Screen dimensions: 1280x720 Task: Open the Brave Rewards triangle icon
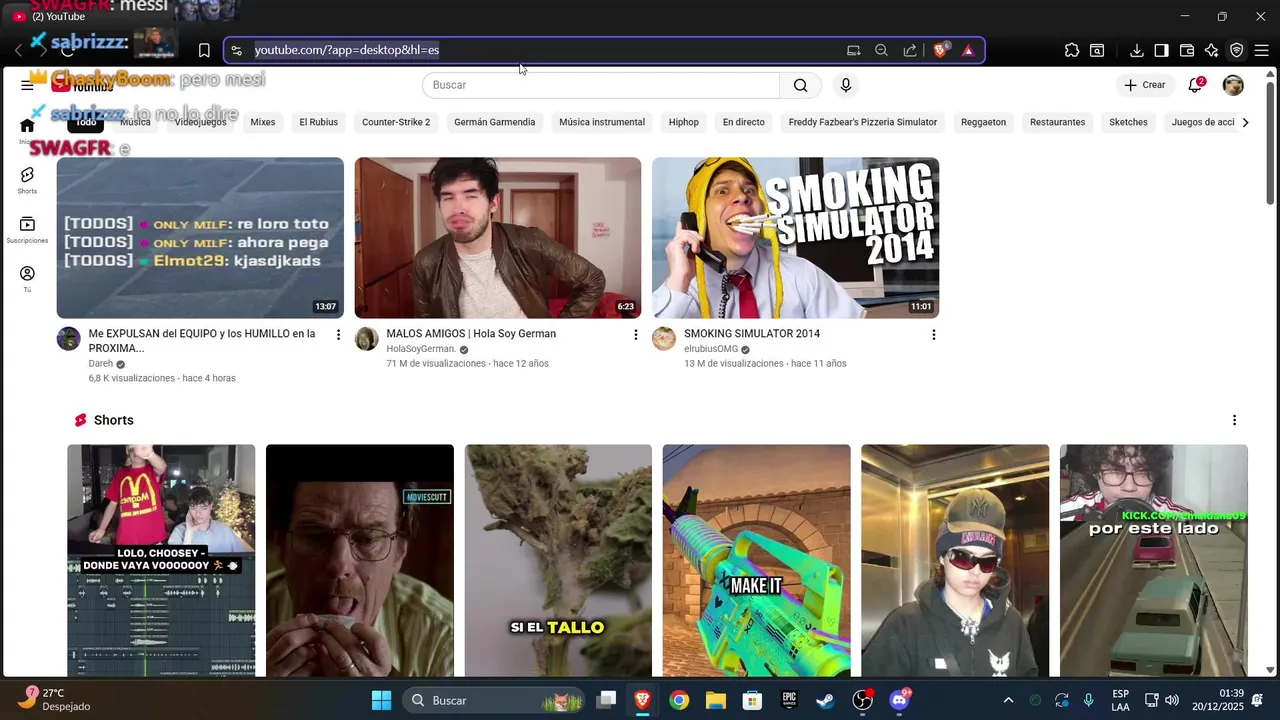[968, 50]
